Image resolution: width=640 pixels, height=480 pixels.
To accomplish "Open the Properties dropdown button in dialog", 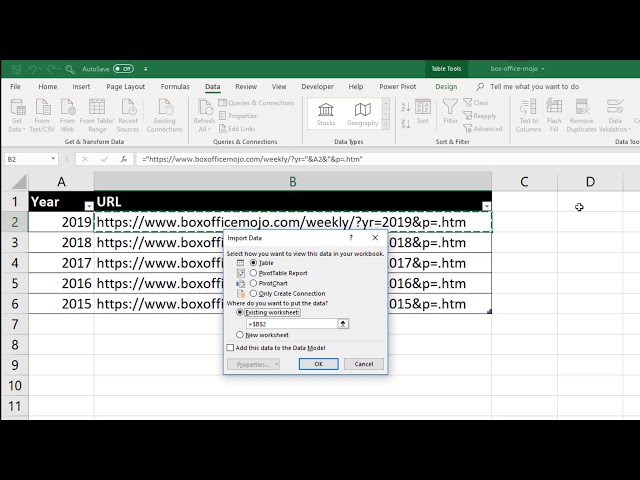I will click(x=253, y=364).
